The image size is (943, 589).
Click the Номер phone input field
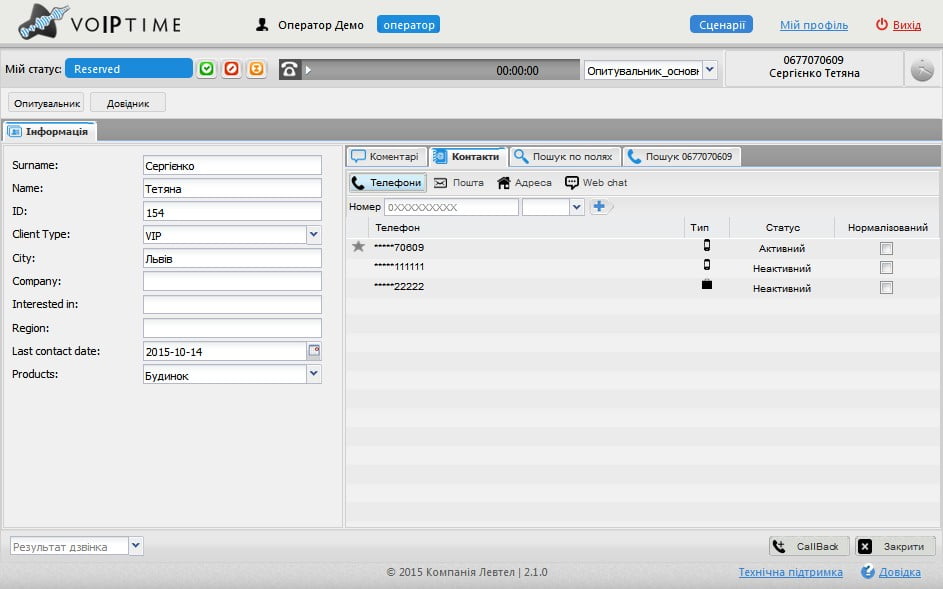click(x=451, y=207)
